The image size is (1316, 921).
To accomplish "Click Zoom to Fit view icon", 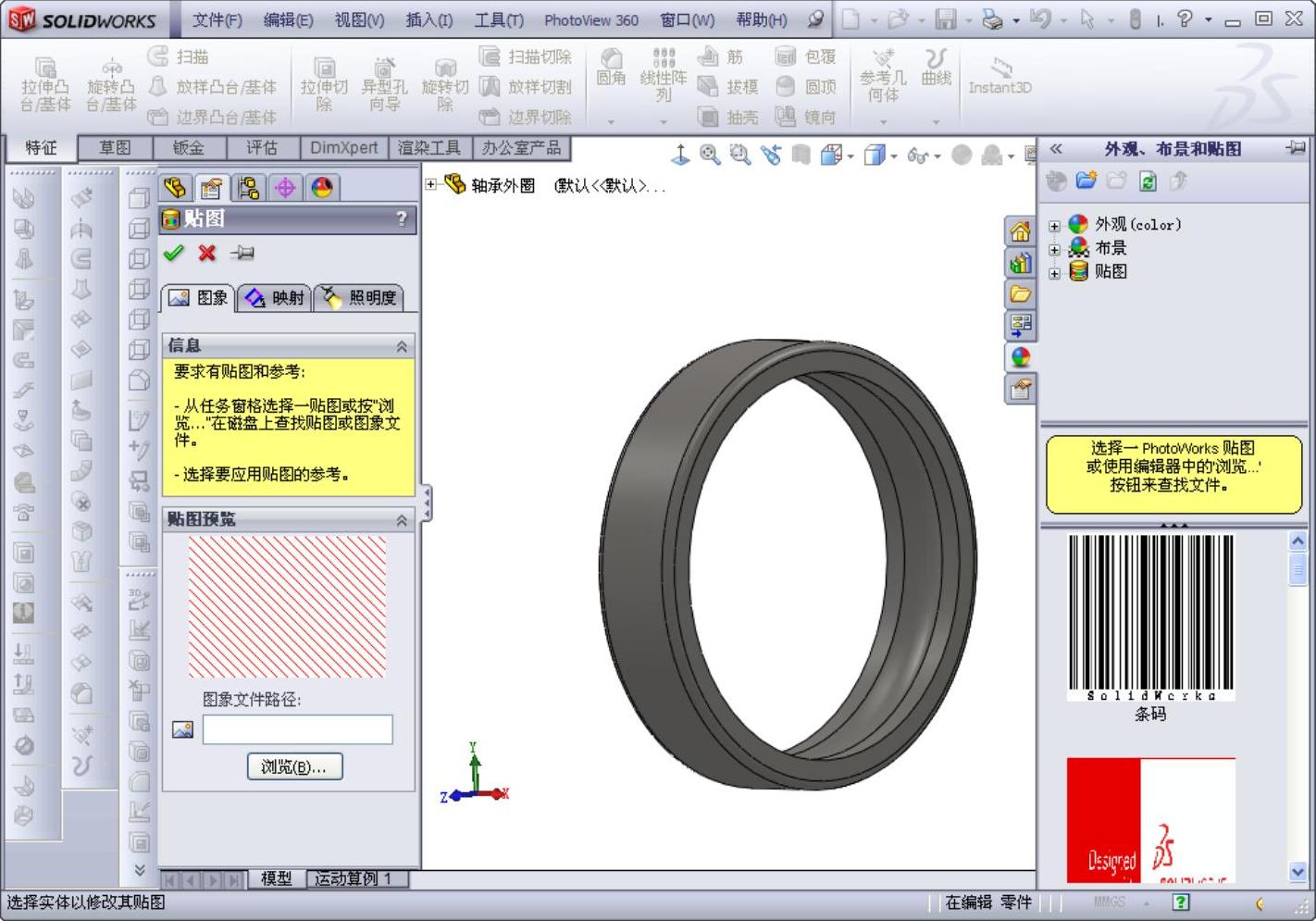I will 710,155.
